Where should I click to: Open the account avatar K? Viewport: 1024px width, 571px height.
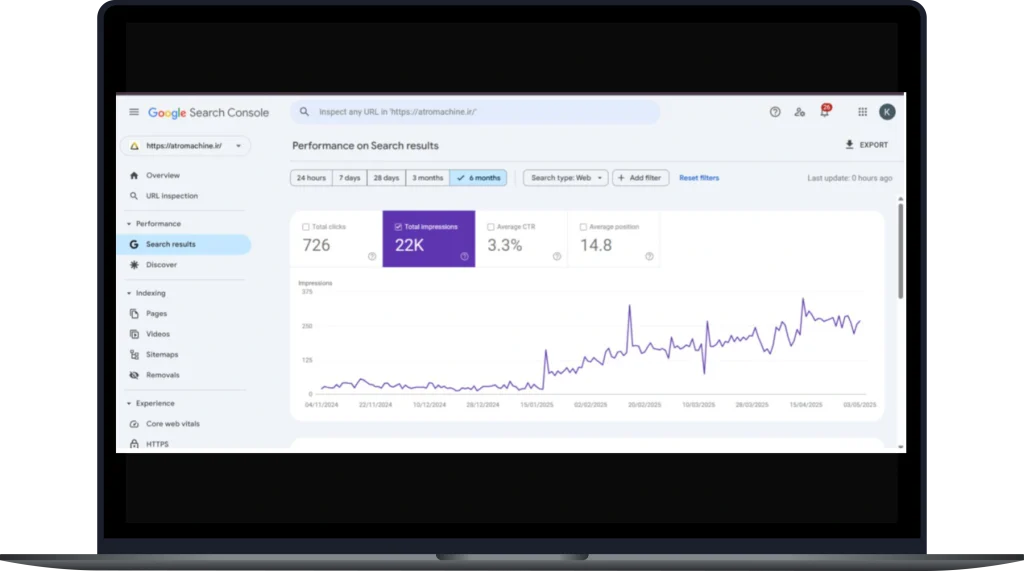click(887, 112)
